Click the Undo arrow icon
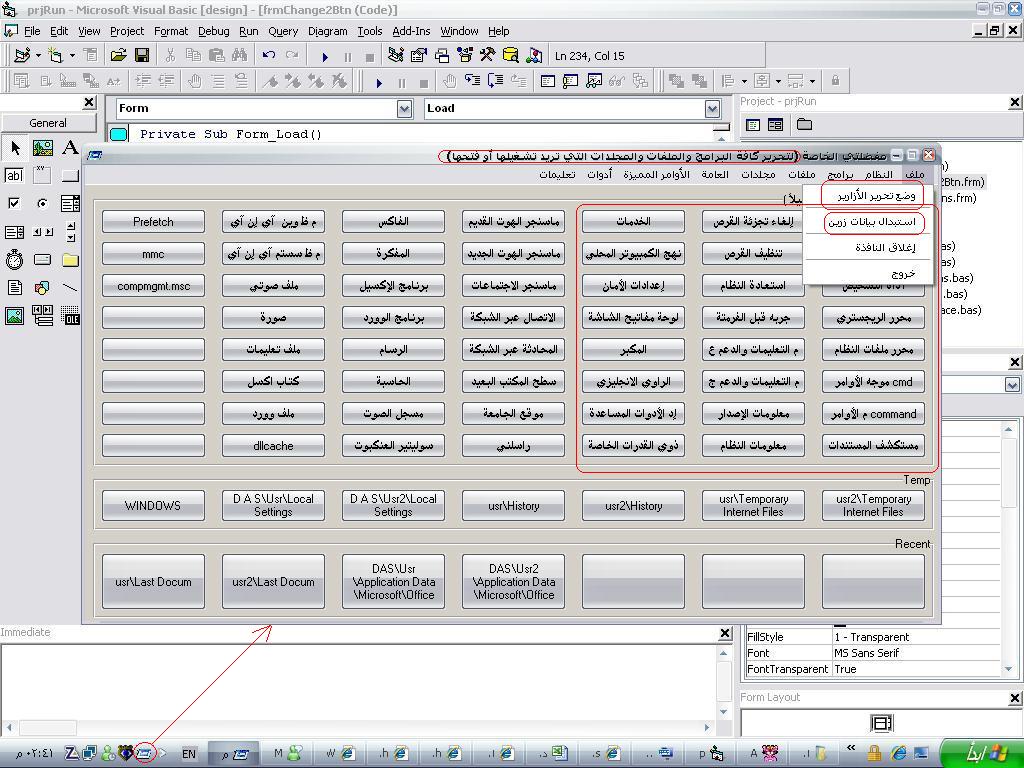This screenshot has width=1024, height=768. click(x=268, y=56)
